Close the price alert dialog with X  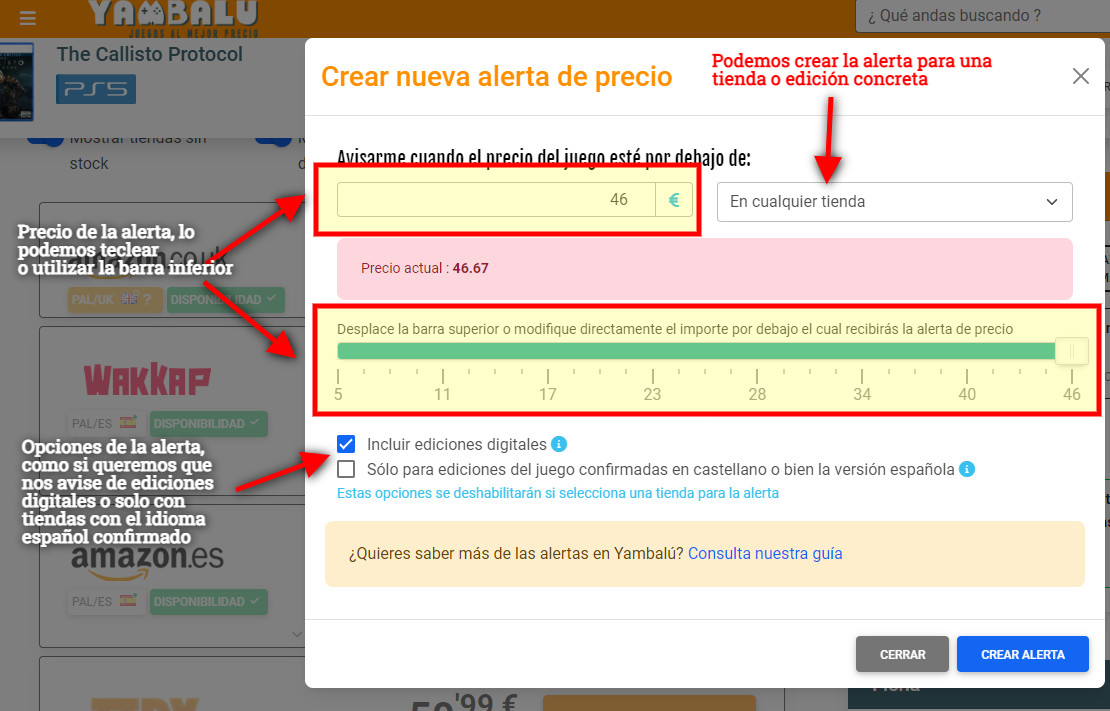coord(1080,76)
